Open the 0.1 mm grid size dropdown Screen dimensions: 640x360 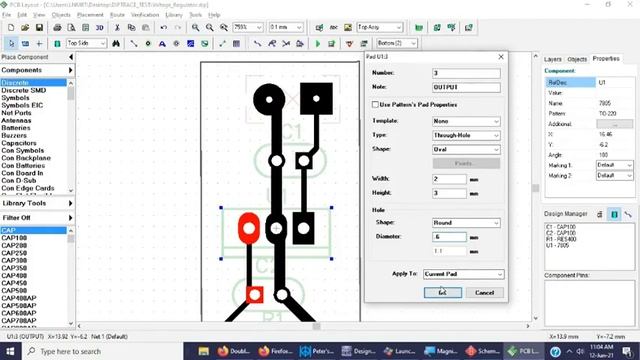[299, 27]
